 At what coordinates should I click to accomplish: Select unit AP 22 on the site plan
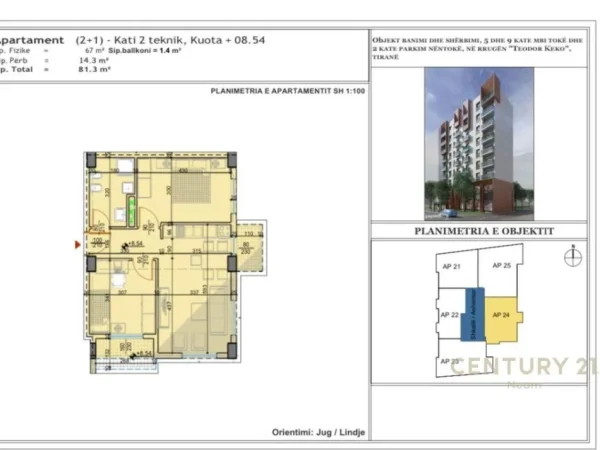448,316
